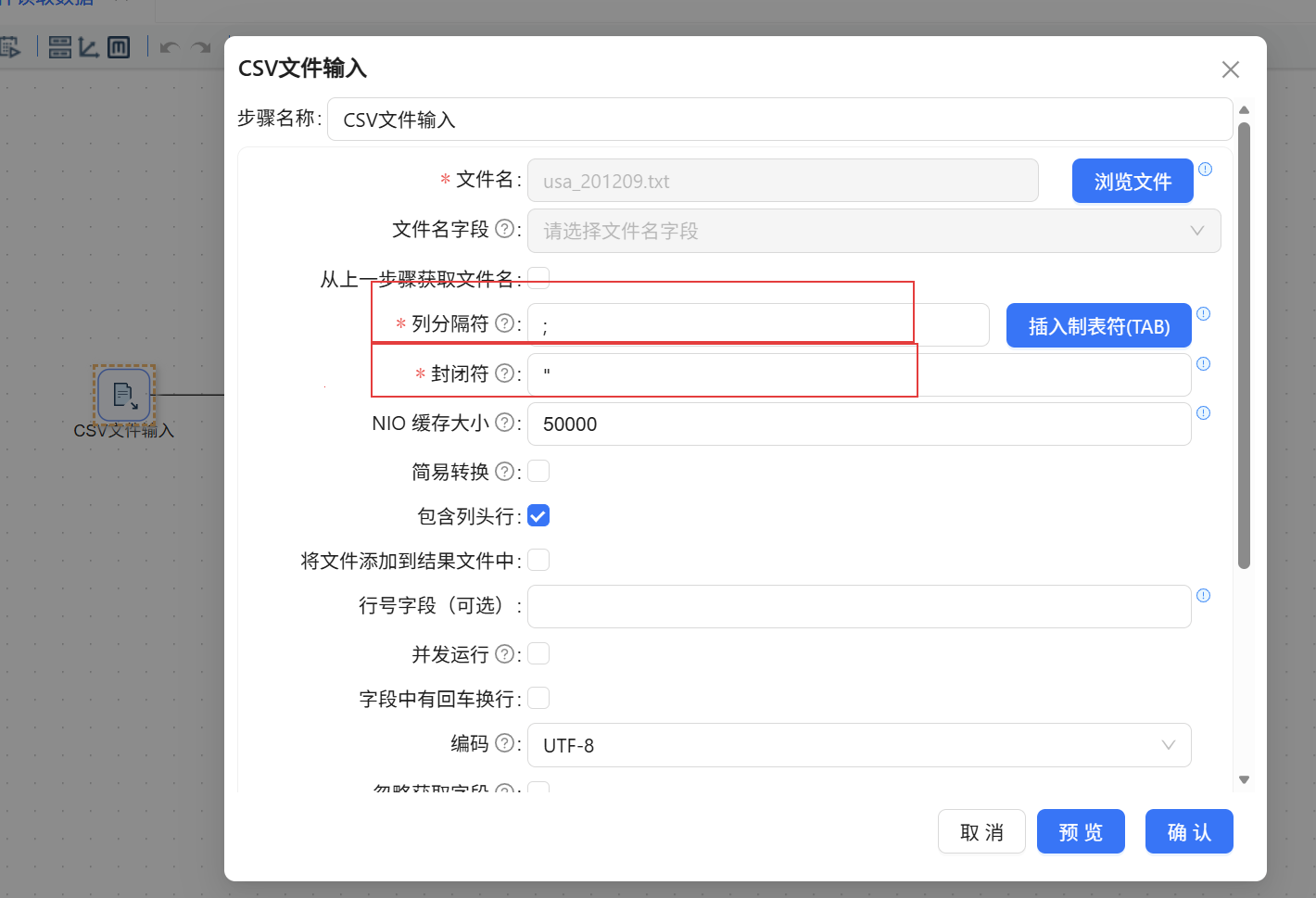Click the axis chart icon in background toolbar
1316x898 pixels.
(x=89, y=47)
